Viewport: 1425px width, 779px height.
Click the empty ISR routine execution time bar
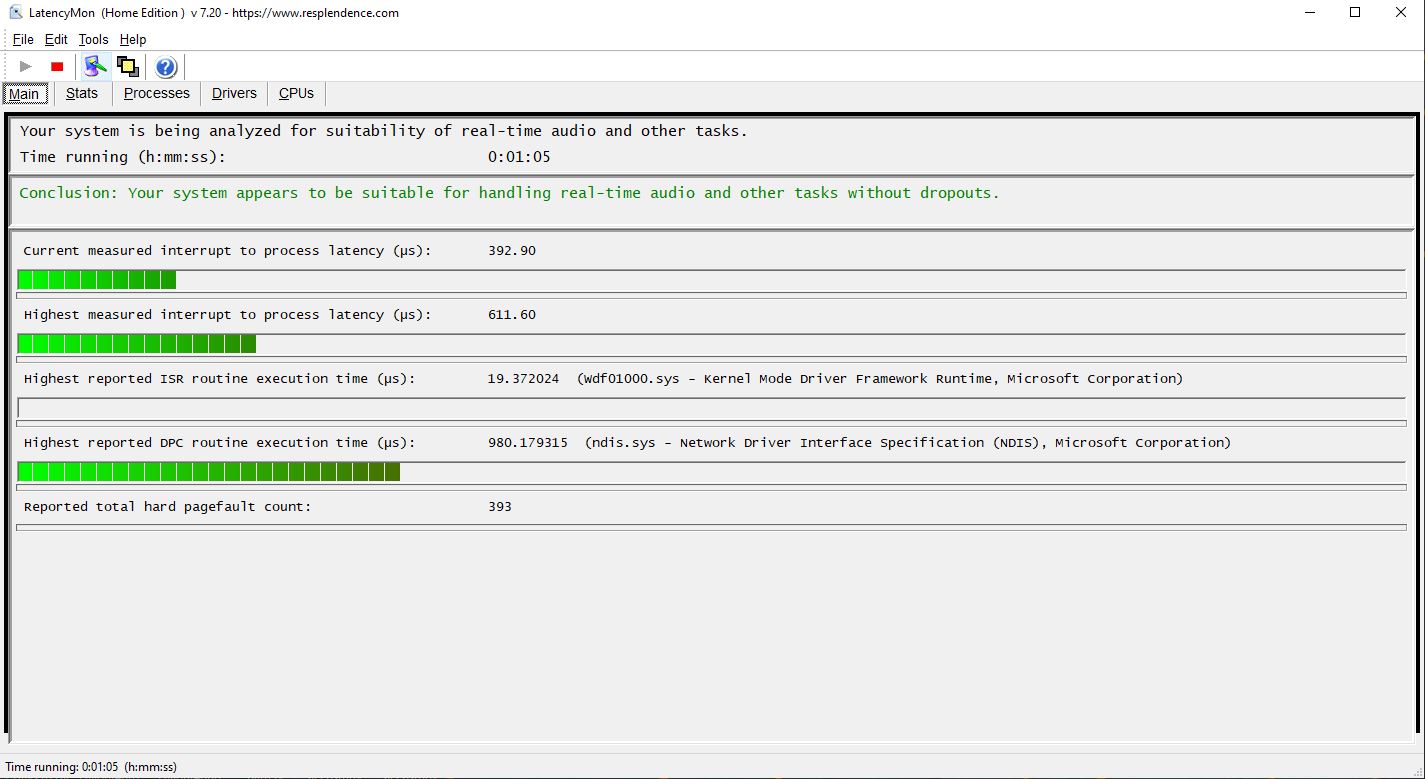711,408
